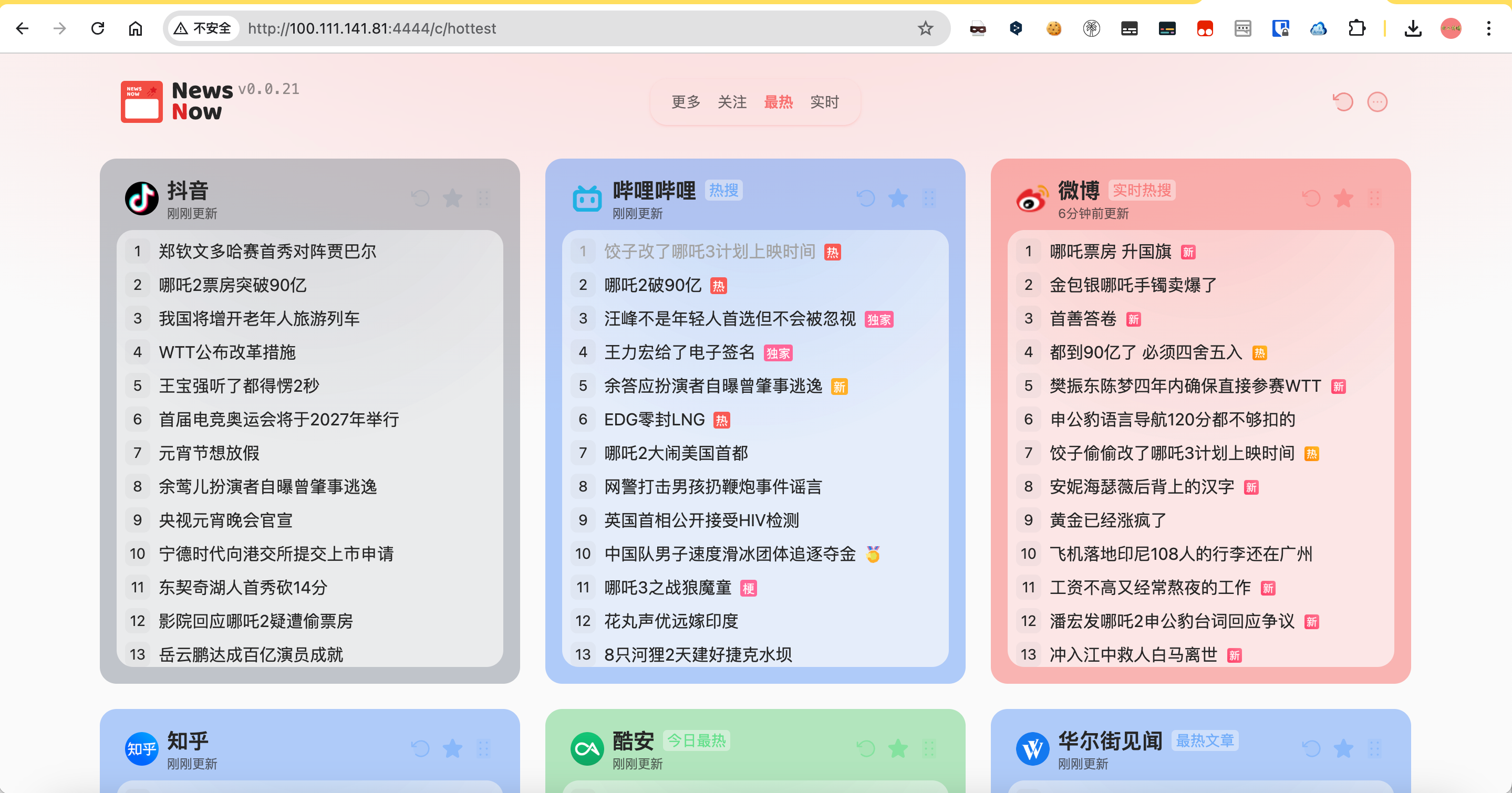Click drag handle dots on 知乎 card
This screenshot has width=1512, height=793.
(x=484, y=748)
